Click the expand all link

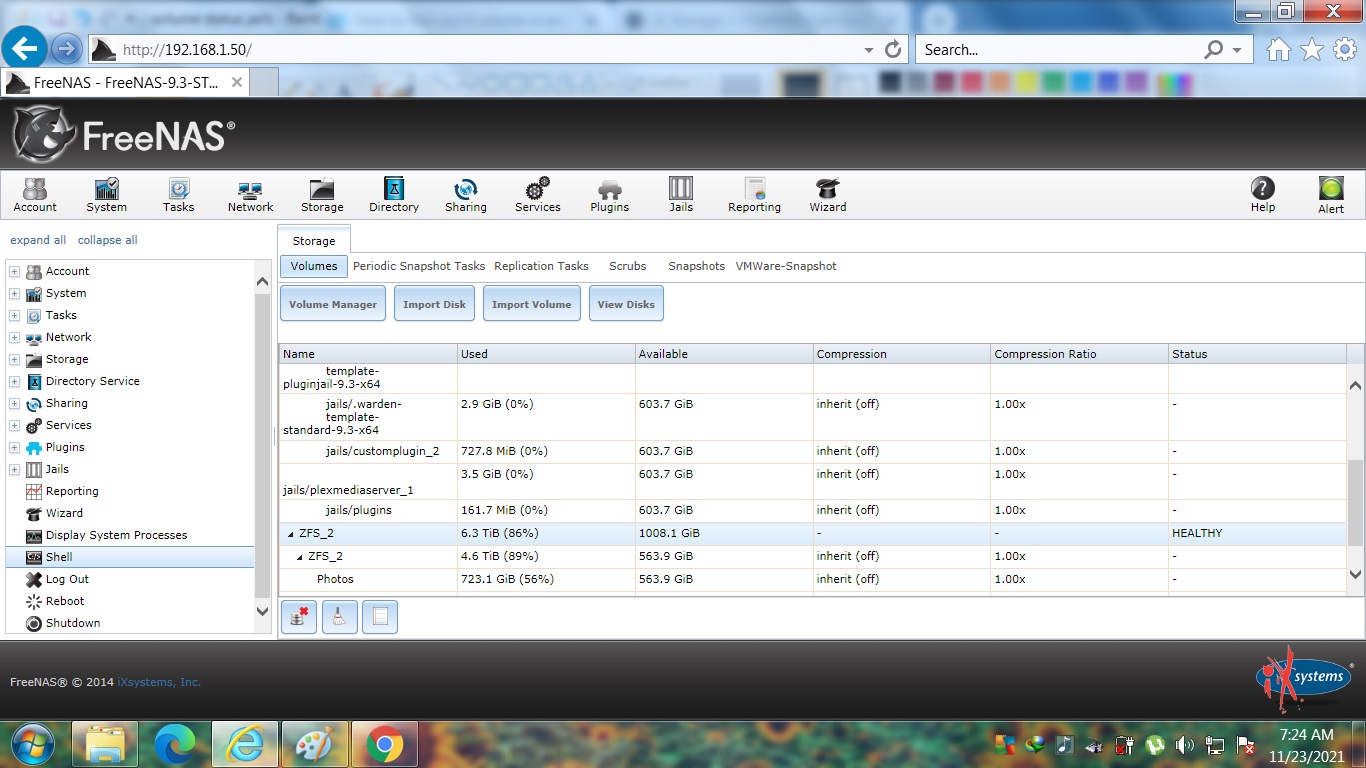[38, 240]
